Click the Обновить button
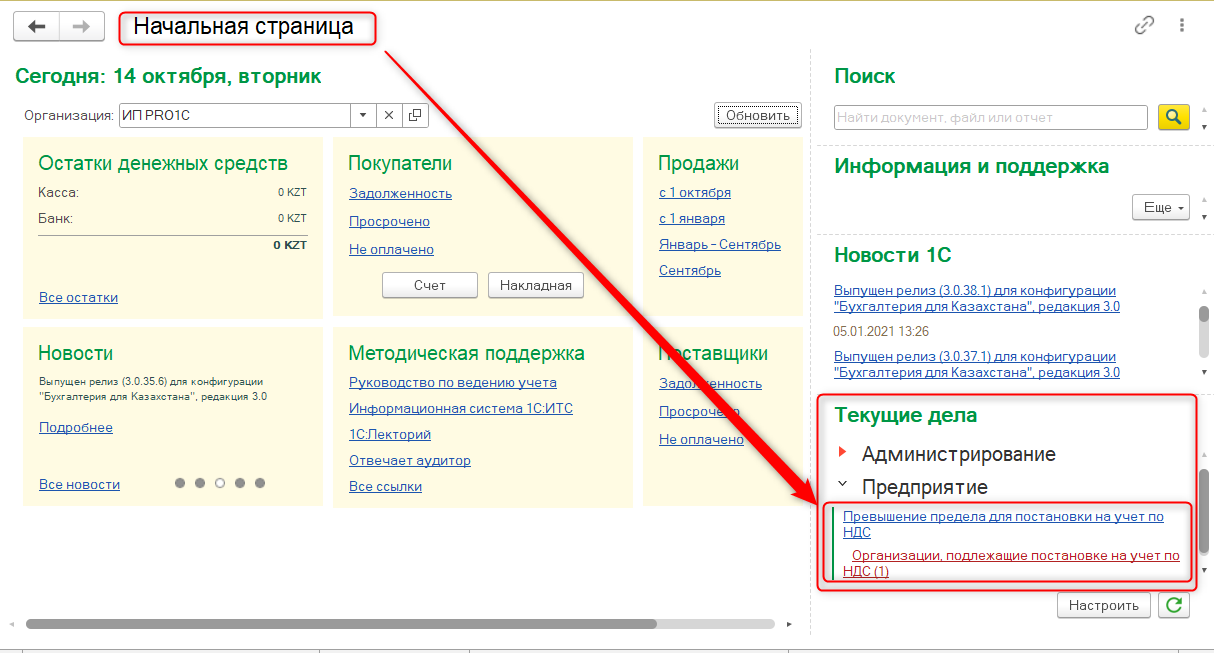 (757, 115)
